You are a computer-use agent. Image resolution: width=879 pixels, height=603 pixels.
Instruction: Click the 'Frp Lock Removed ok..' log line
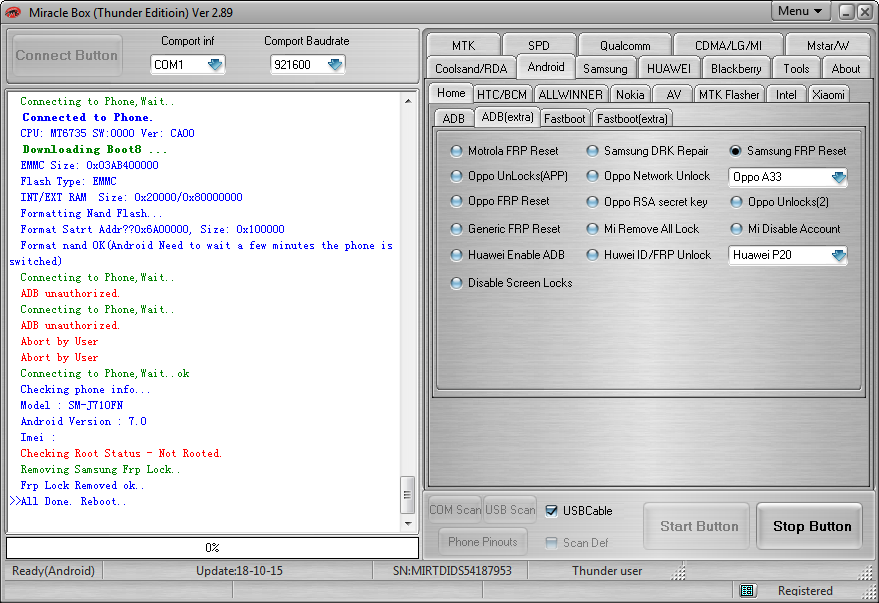click(82, 485)
